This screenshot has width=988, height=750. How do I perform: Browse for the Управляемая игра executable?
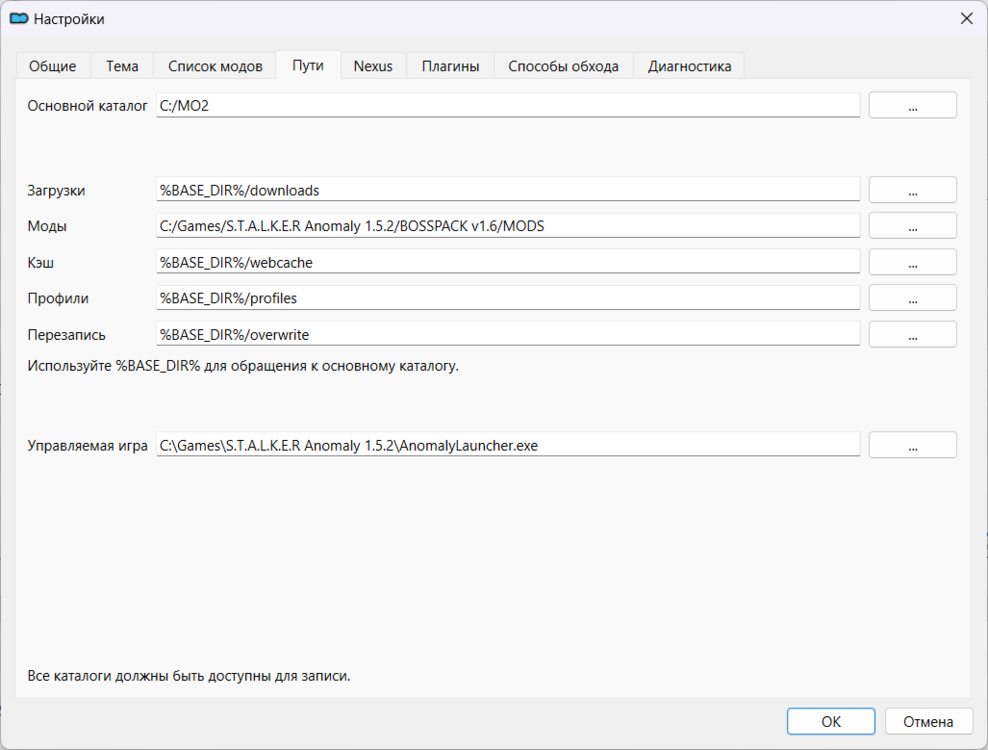point(912,446)
